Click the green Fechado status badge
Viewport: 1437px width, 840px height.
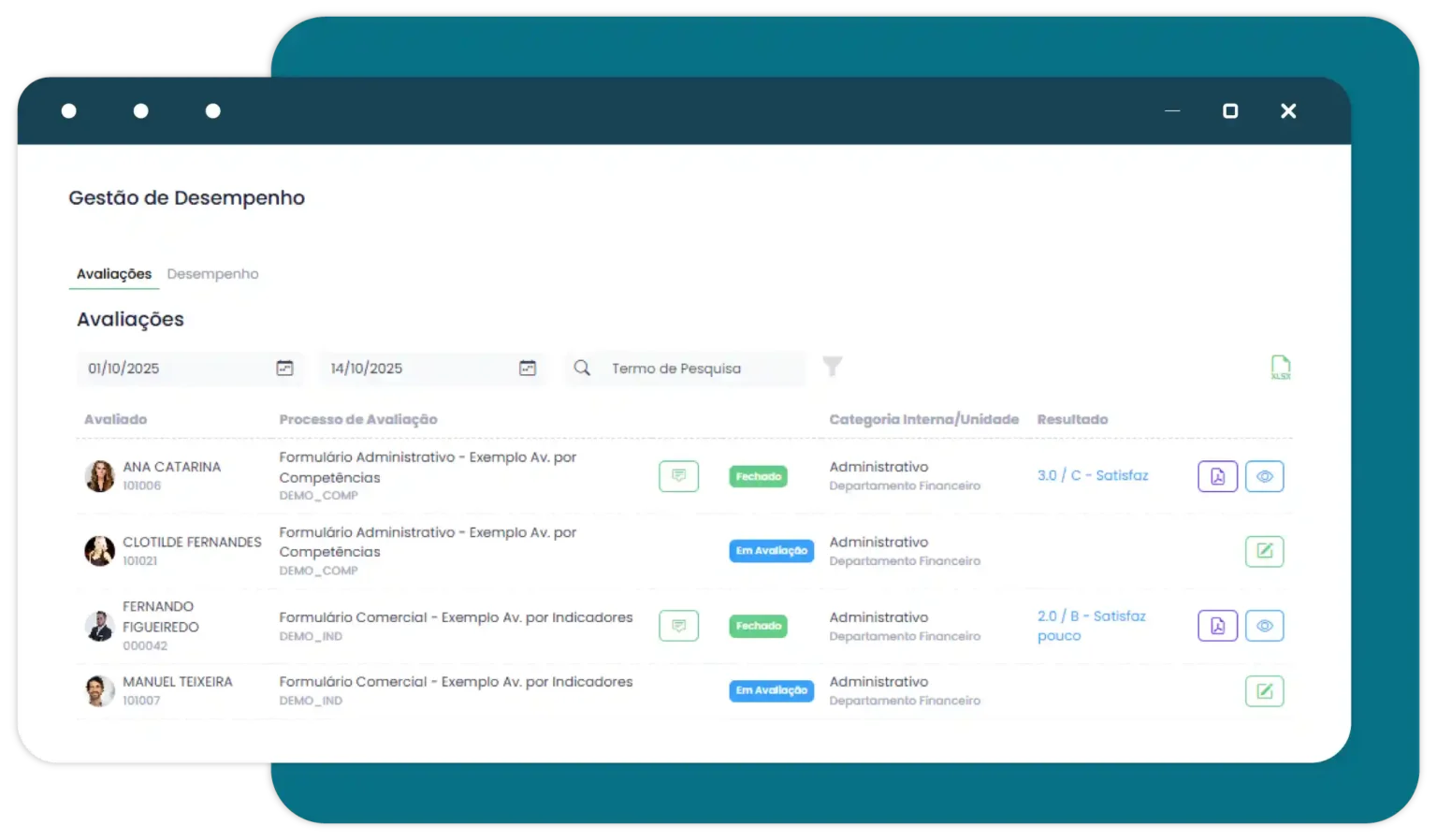(x=758, y=476)
